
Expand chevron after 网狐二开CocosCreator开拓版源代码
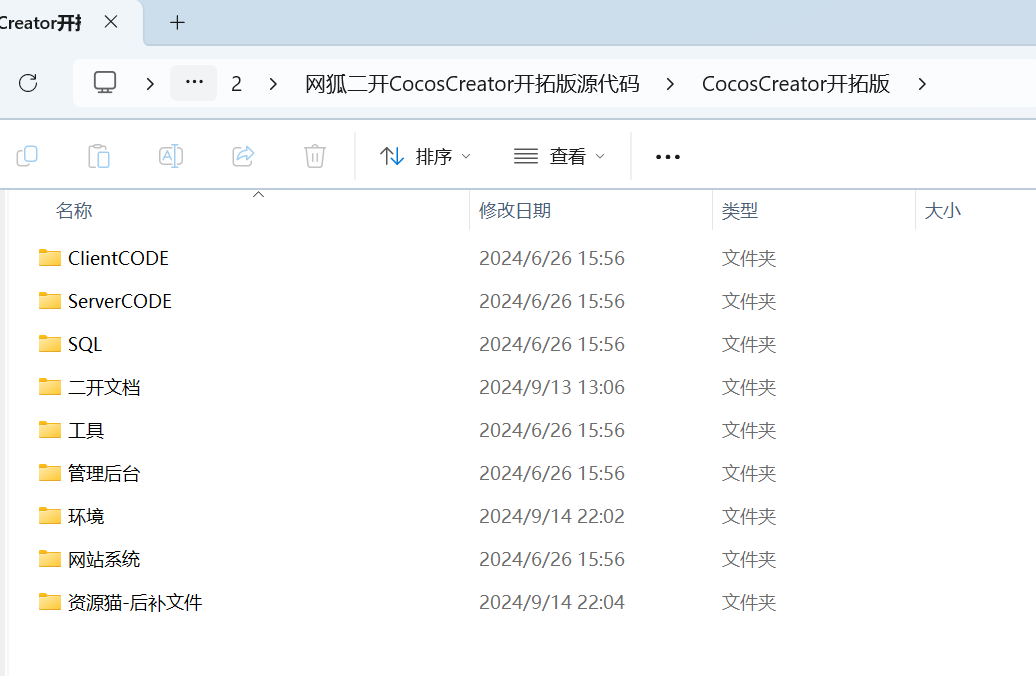pyautogui.click(x=670, y=84)
